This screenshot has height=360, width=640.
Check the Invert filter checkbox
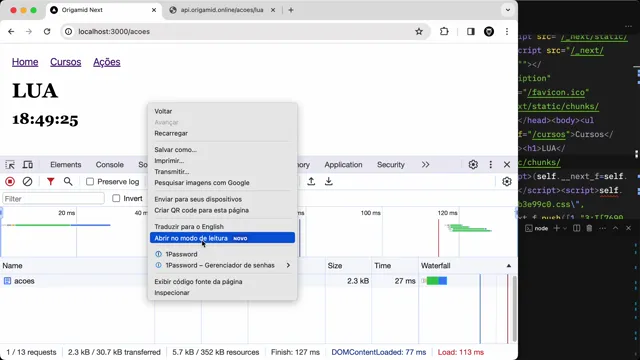(116, 198)
